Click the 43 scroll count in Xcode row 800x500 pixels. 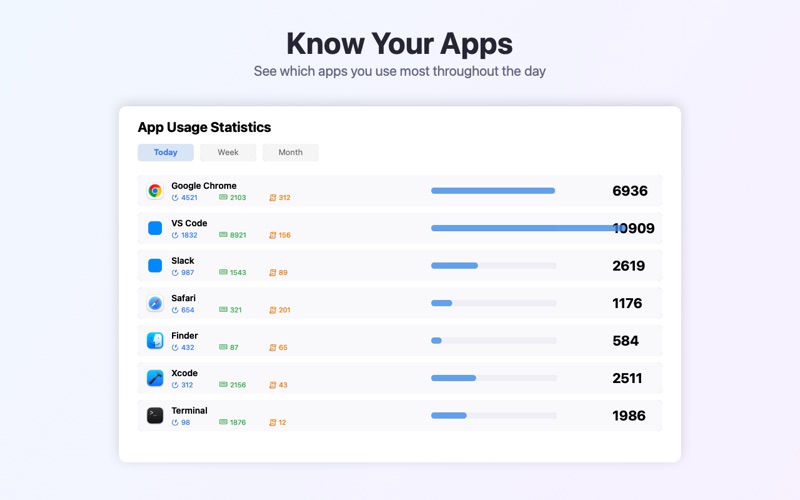tap(283, 385)
